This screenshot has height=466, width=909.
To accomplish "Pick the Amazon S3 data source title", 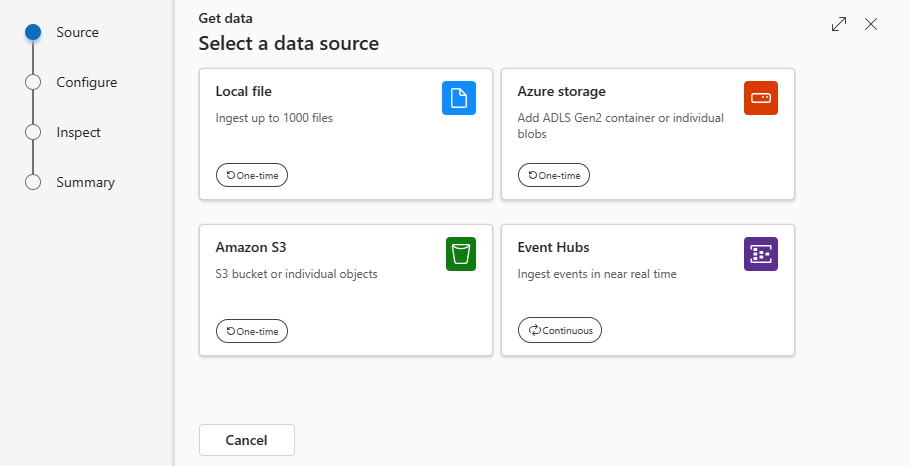I will tap(246, 247).
